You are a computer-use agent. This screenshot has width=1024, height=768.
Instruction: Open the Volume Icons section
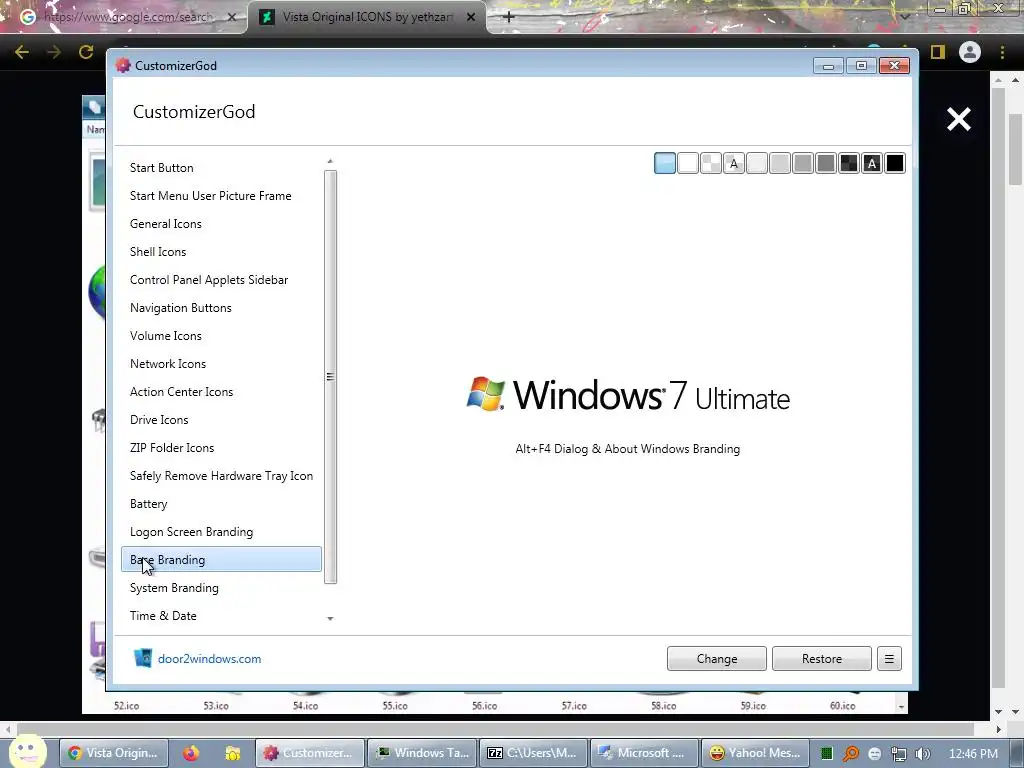pos(221,336)
